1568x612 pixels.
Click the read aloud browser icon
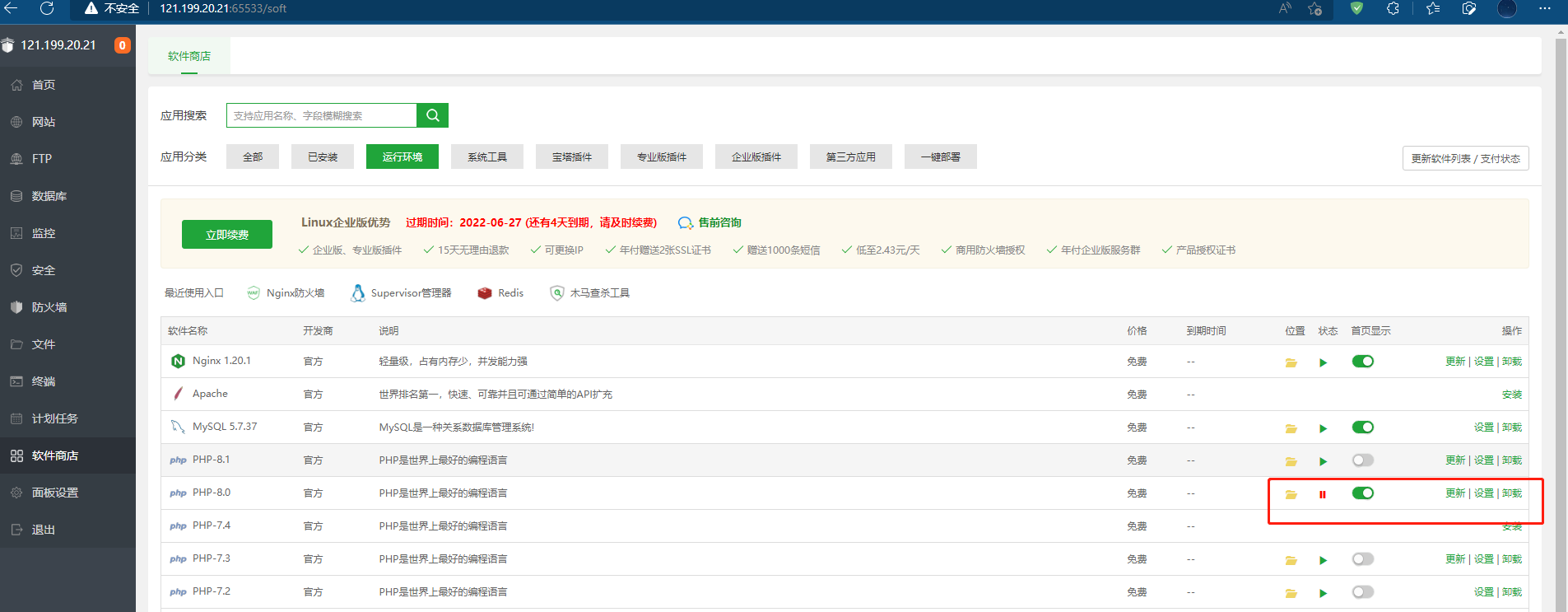[x=1285, y=8]
